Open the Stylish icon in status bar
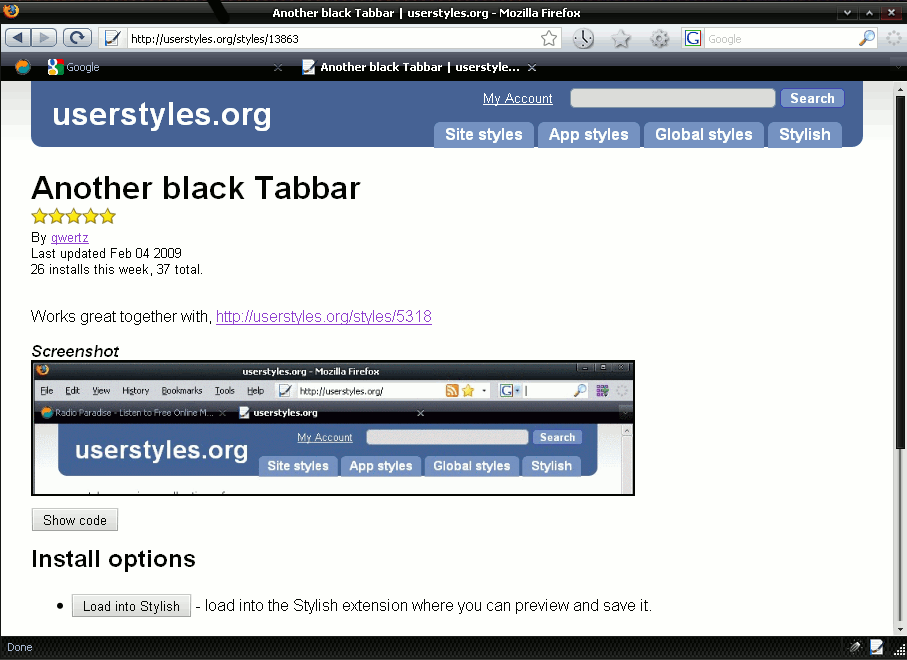The width and height of the screenshot is (907, 660). [x=876, y=647]
